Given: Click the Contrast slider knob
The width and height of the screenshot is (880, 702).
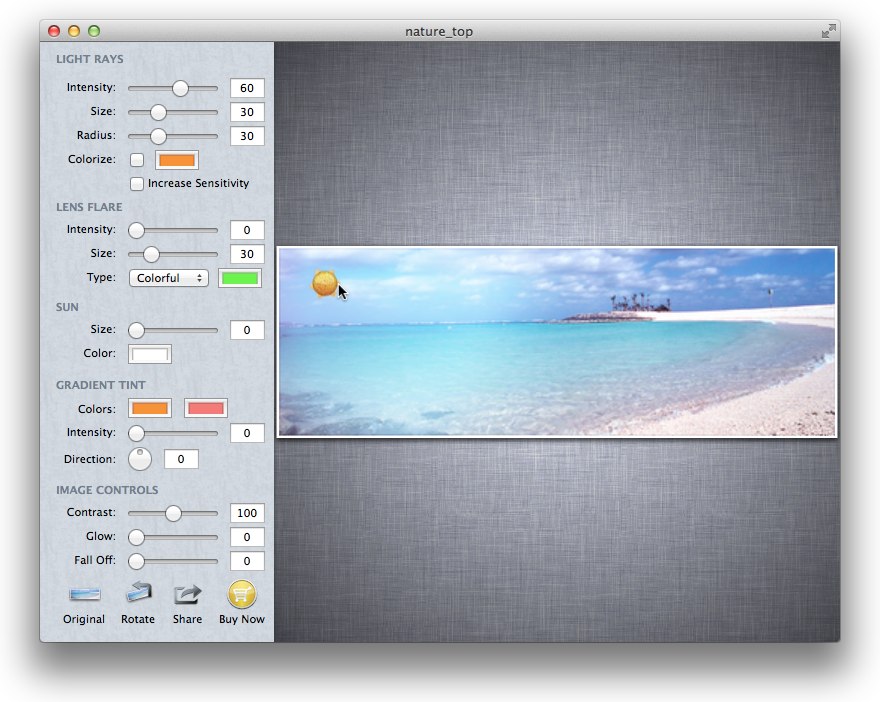Looking at the screenshot, I should coord(173,513).
